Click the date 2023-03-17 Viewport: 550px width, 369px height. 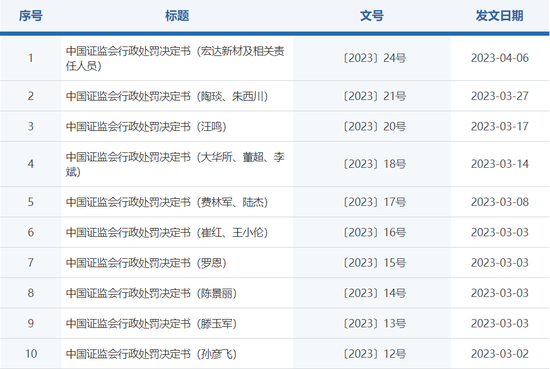pyautogui.click(x=500, y=127)
